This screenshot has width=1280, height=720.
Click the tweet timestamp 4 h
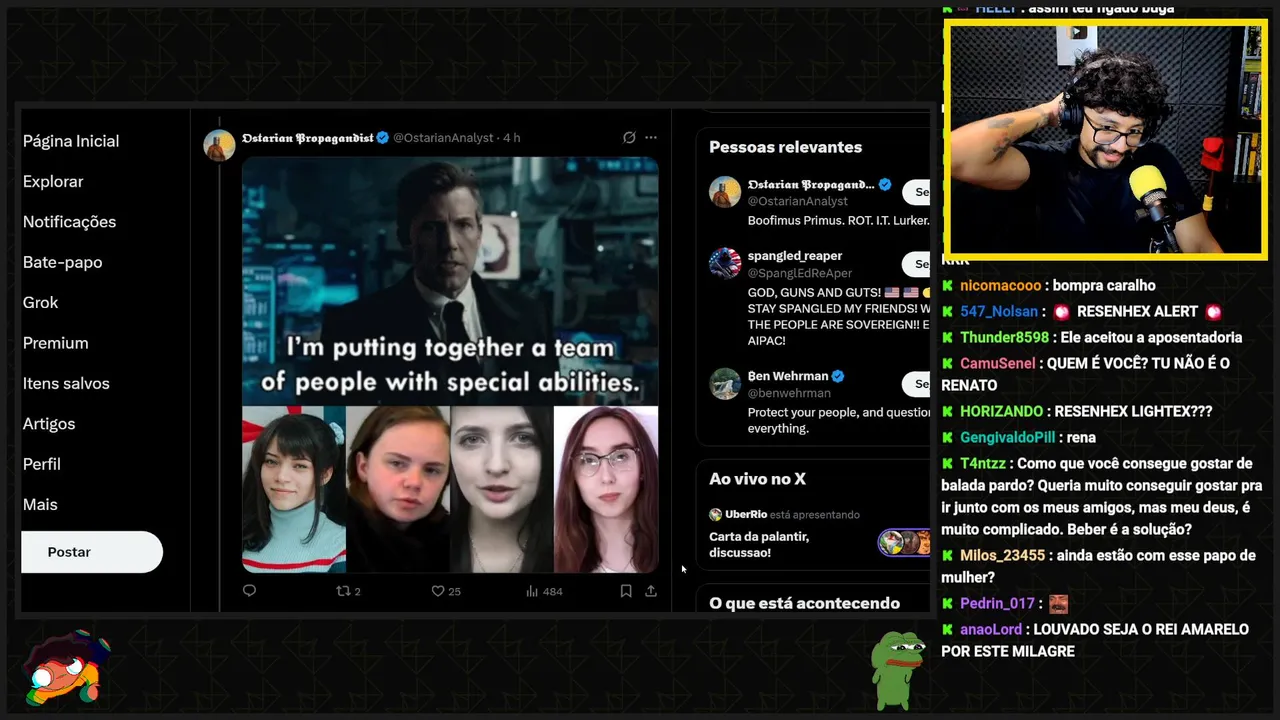click(511, 138)
